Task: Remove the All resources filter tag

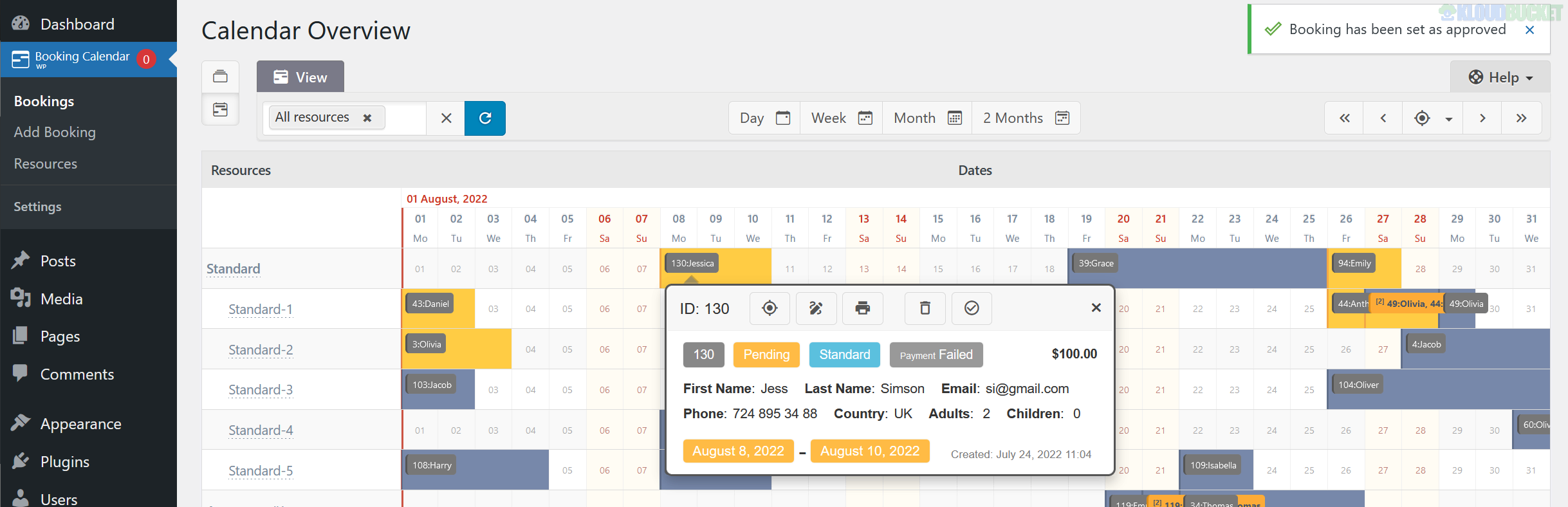Action: click(x=367, y=118)
